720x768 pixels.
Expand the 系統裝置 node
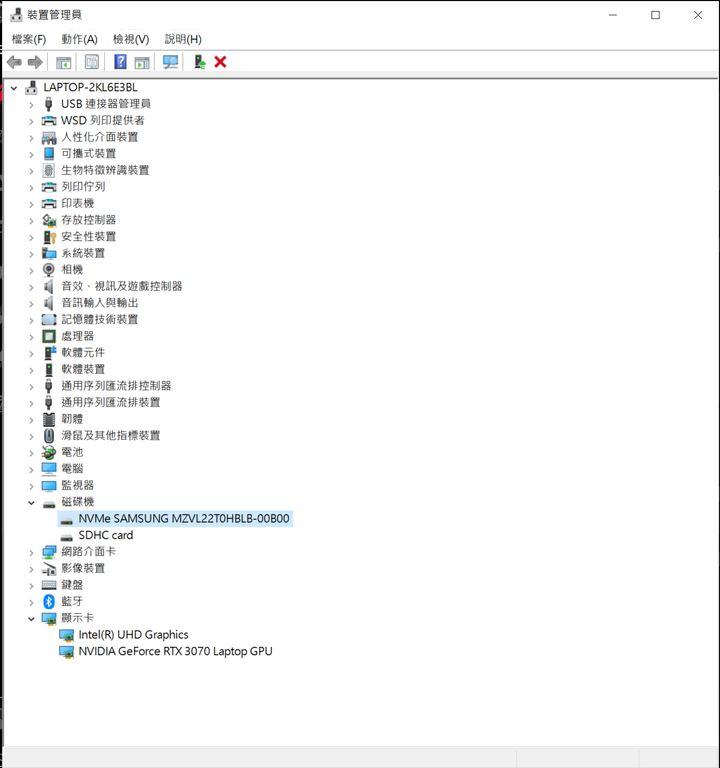click(x=31, y=254)
